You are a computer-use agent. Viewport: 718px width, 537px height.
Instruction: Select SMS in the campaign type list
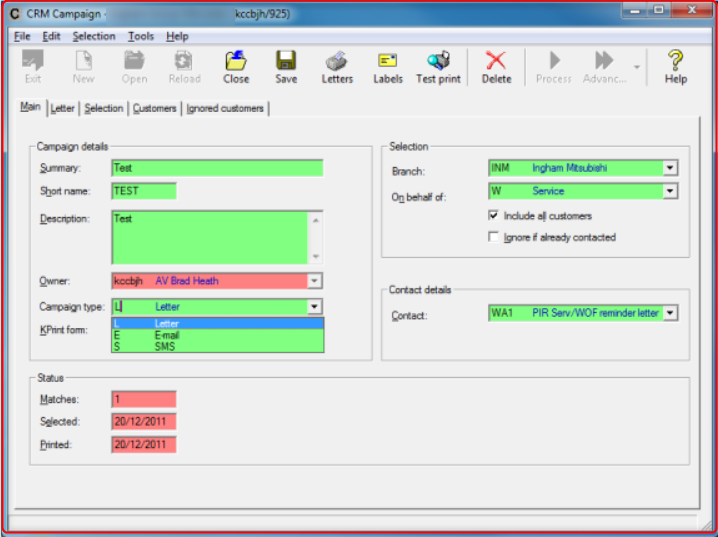point(164,346)
